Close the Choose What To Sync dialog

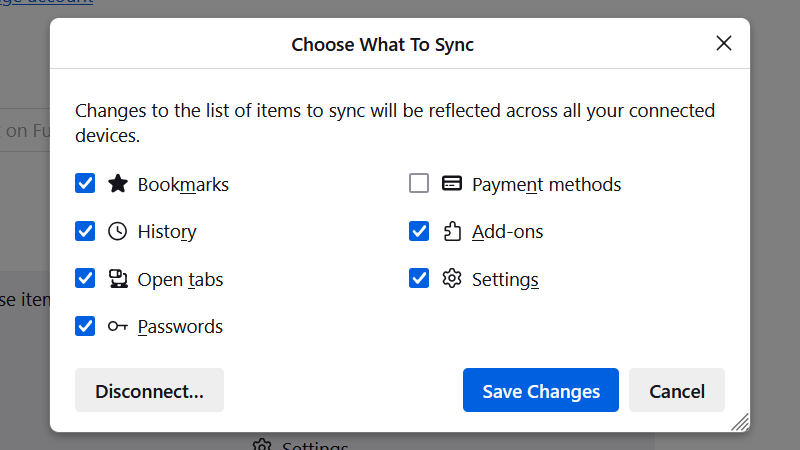pyautogui.click(x=724, y=43)
